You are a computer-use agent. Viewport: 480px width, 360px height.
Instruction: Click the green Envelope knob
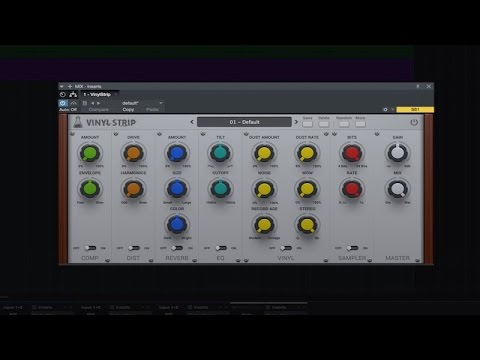point(90,189)
